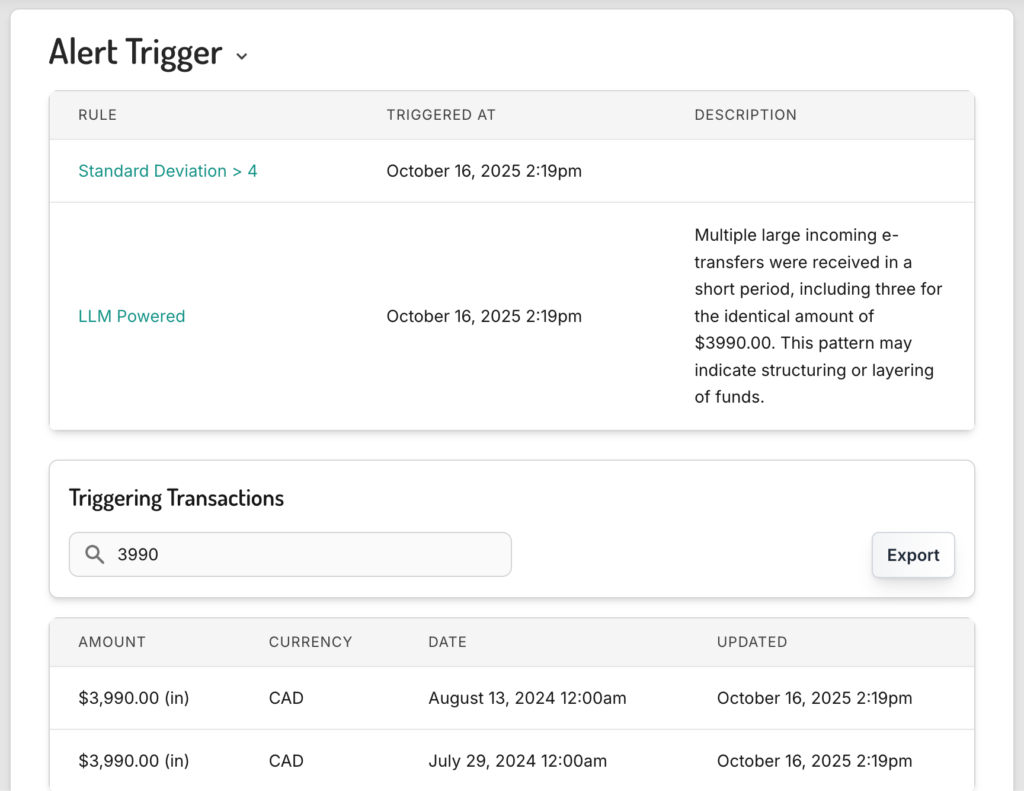Screen dimensions: 1024x791
Task: Select the July 29, 2024 transaction date
Action: click(517, 761)
